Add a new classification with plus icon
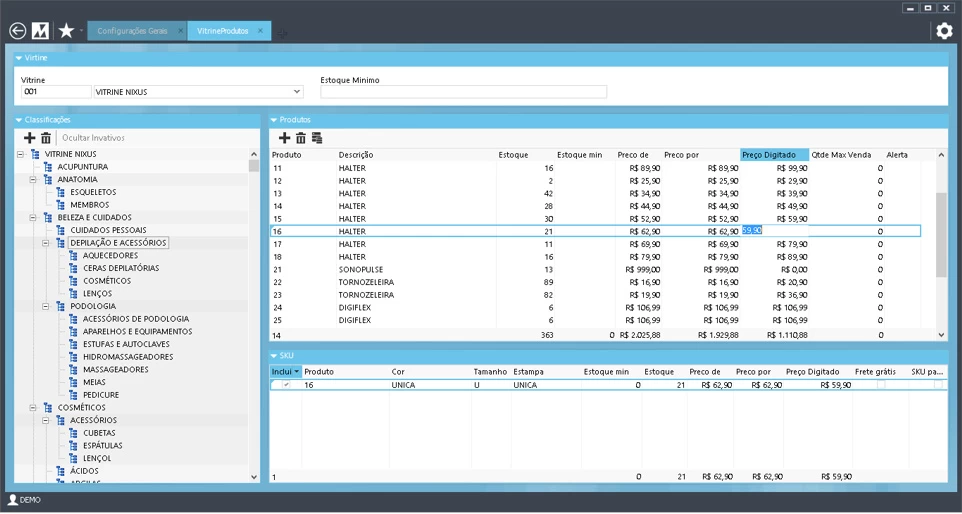The image size is (962, 514). (29, 138)
